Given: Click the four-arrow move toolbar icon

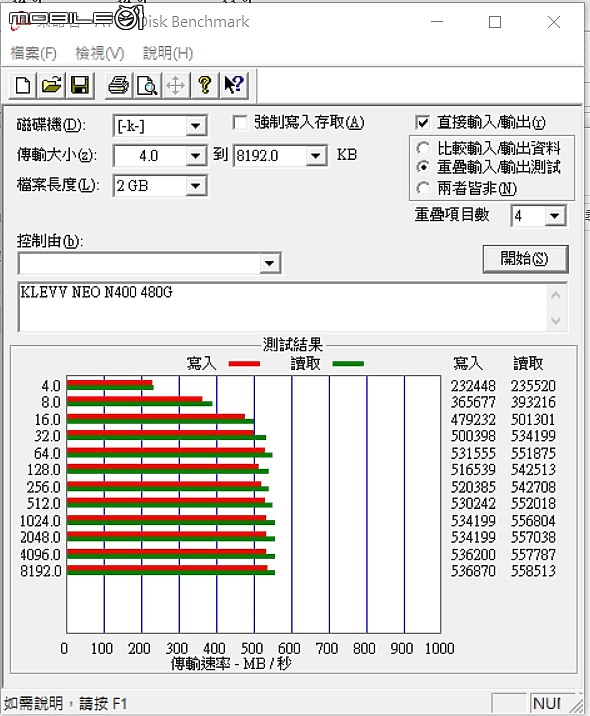Looking at the screenshot, I should pos(176,85).
